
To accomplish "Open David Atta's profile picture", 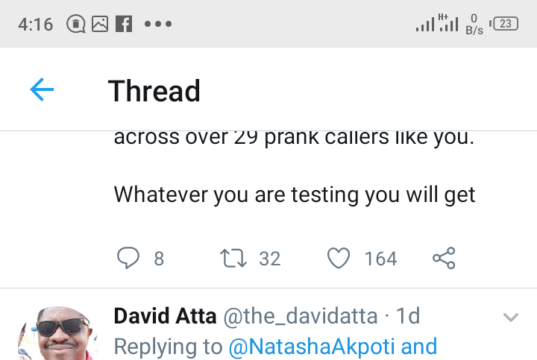I will (x=58, y=333).
